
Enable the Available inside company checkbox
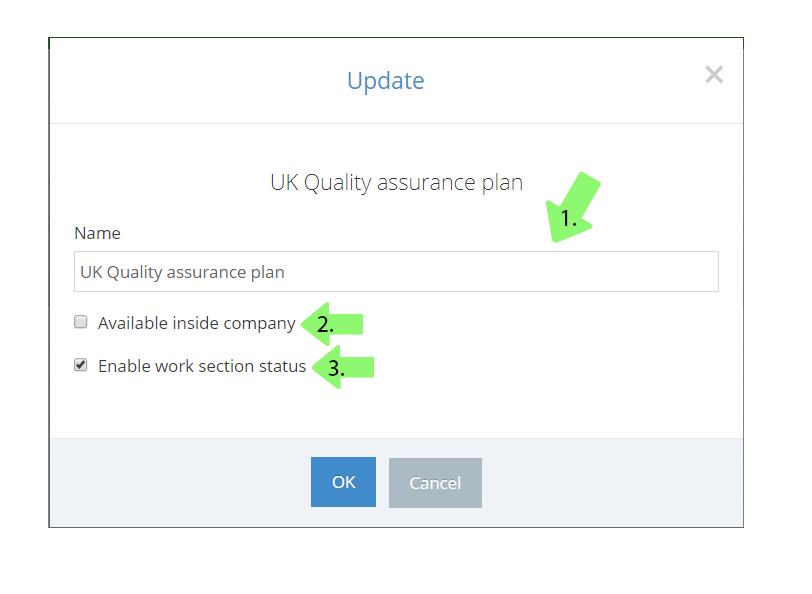[x=81, y=322]
